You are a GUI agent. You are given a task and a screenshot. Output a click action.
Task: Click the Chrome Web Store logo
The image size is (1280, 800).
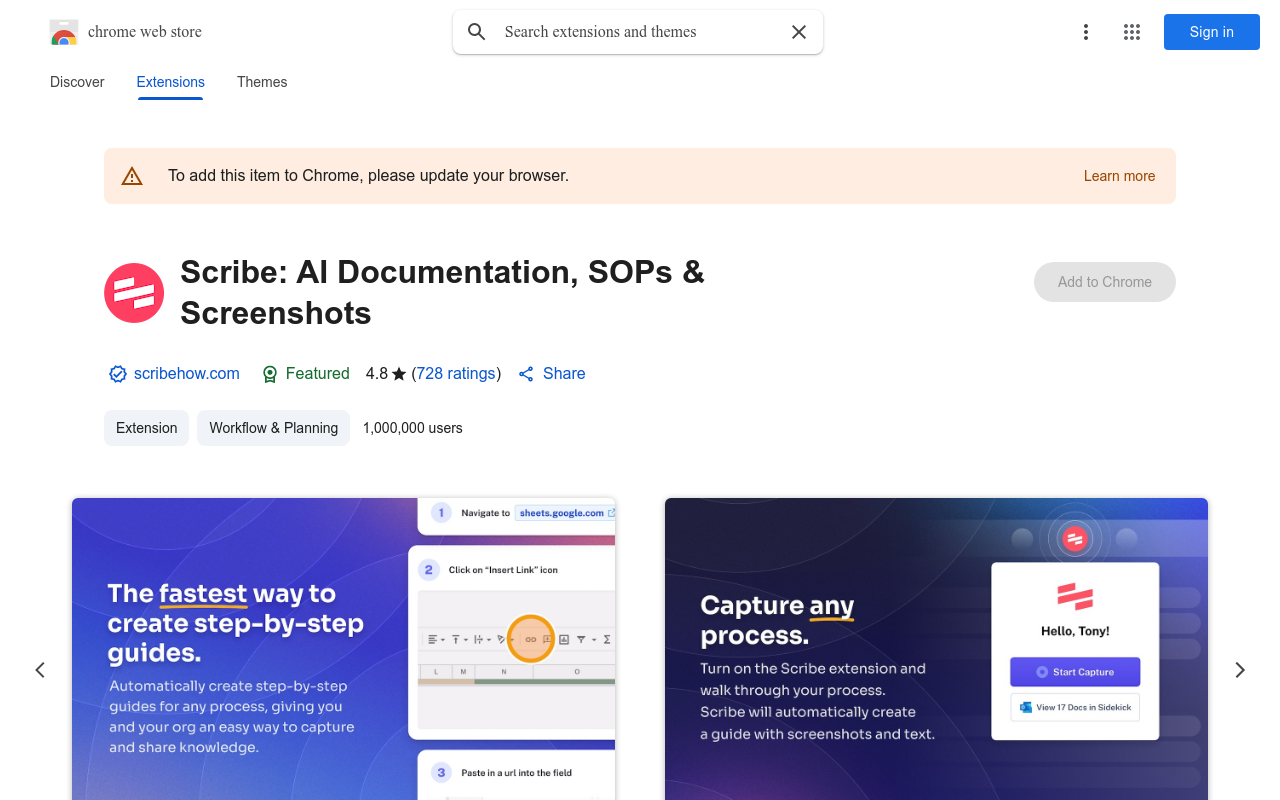click(x=64, y=32)
